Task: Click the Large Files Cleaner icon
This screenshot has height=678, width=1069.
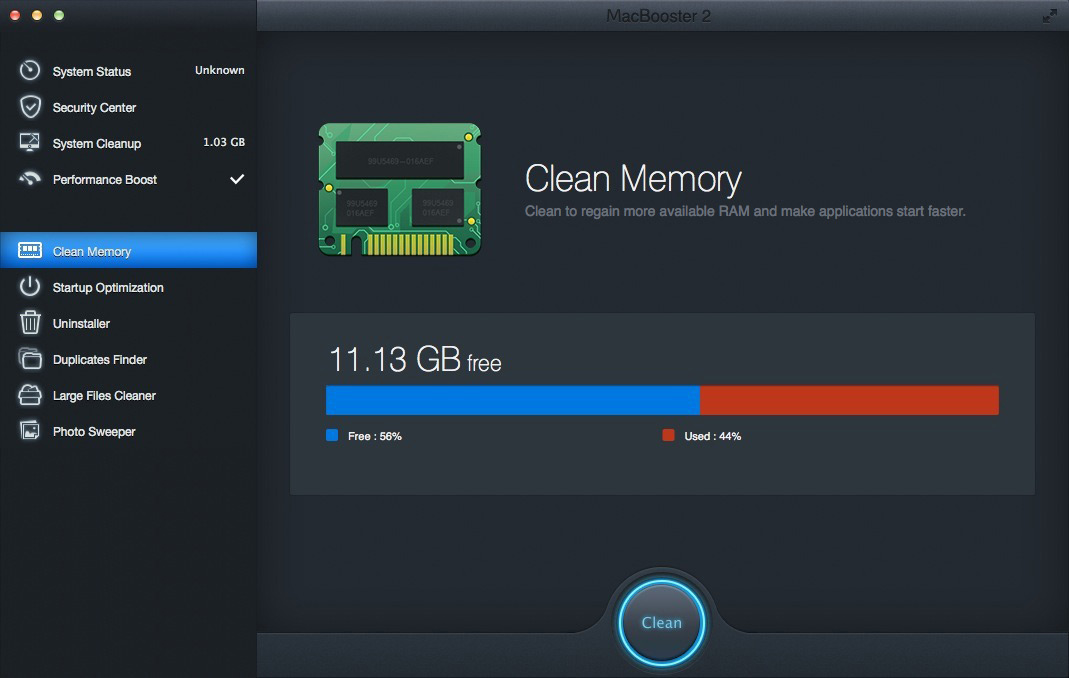Action: [30, 395]
